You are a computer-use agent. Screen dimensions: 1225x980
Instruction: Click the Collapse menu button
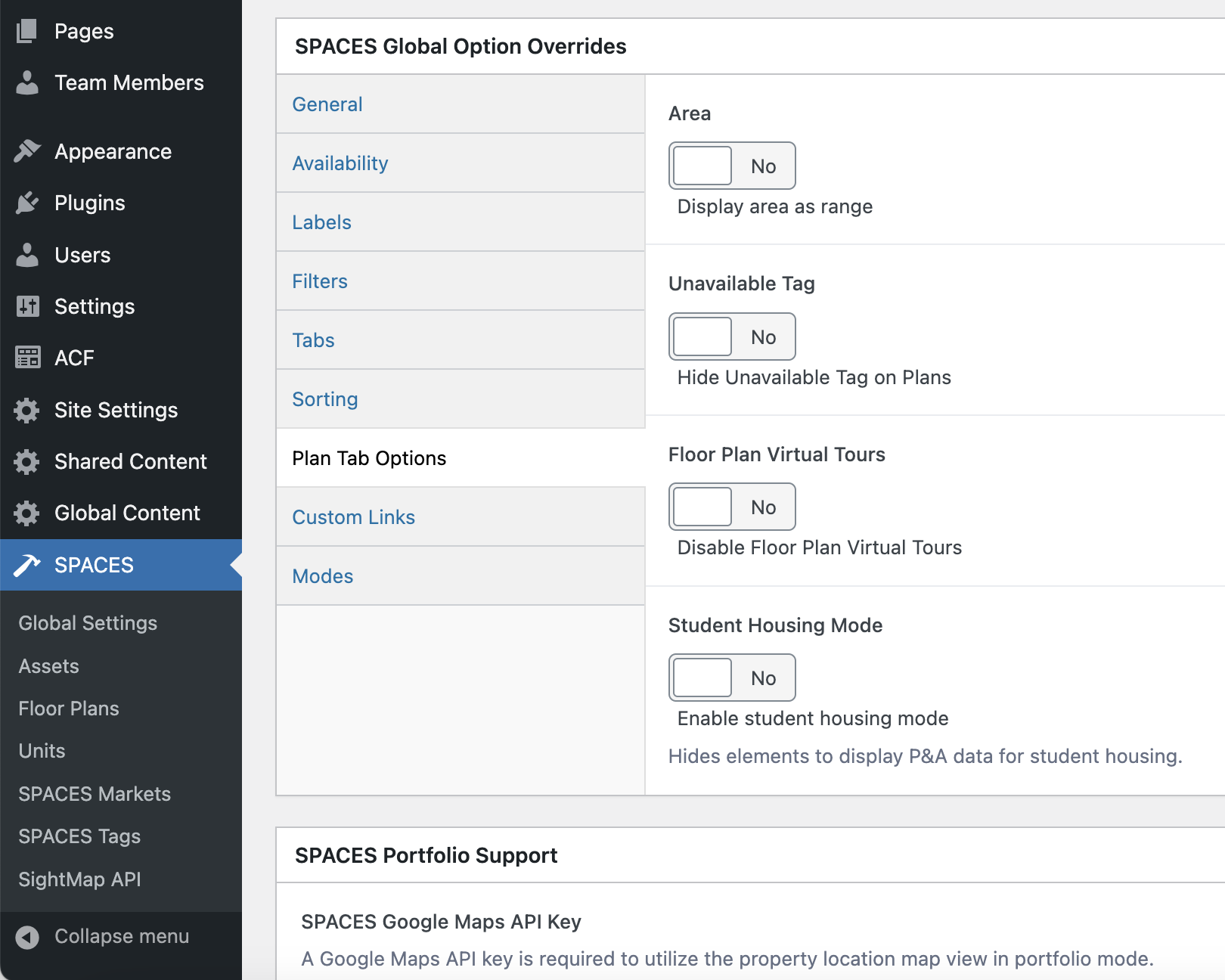121,937
